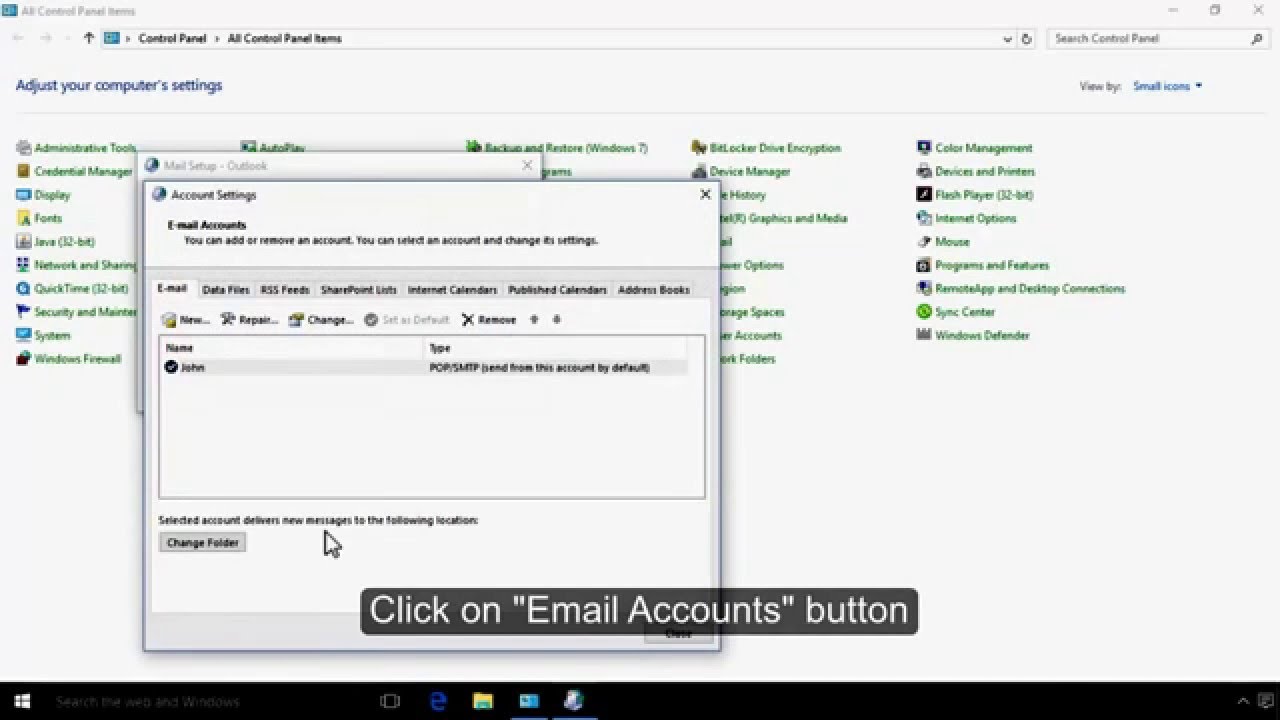Open Task View on the taskbar
1280x720 pixels.
coord(390,701)
